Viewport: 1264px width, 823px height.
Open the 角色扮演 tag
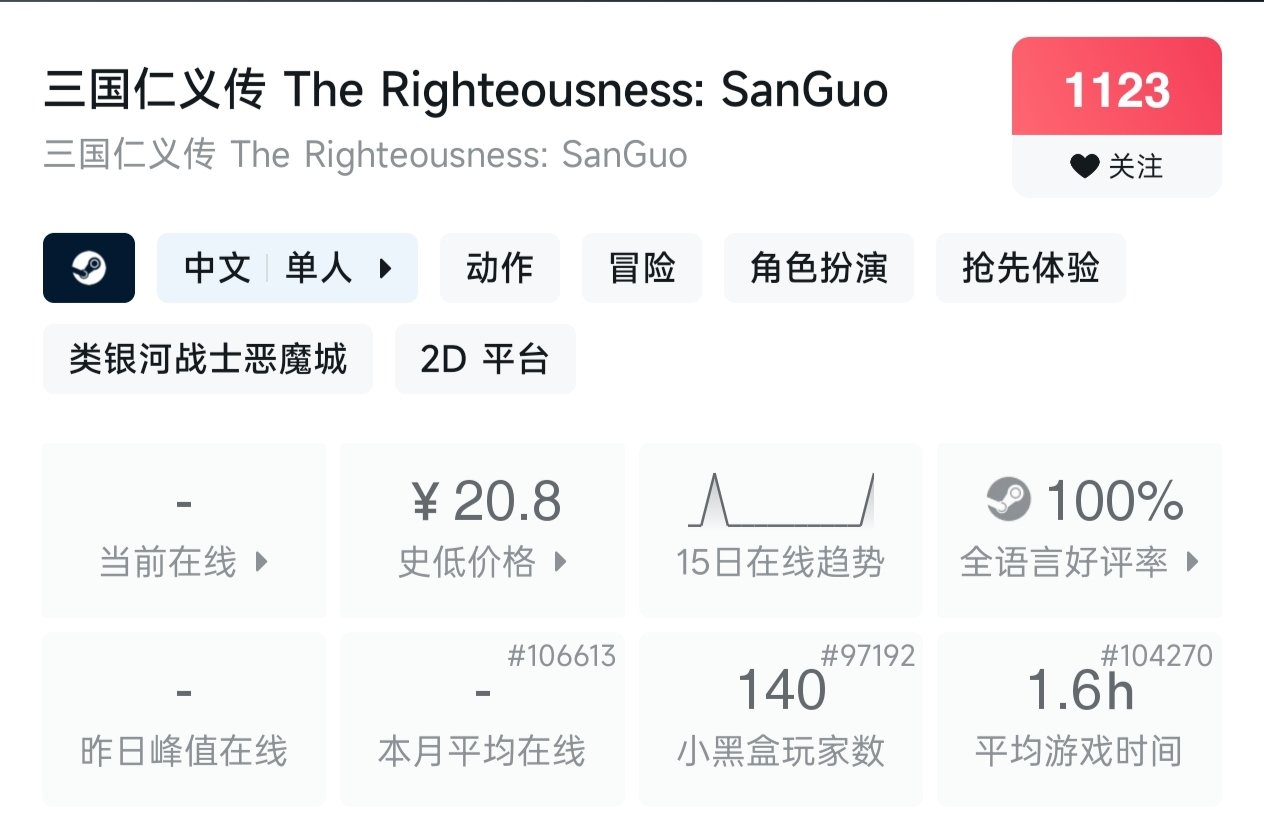tap(819, 268)
